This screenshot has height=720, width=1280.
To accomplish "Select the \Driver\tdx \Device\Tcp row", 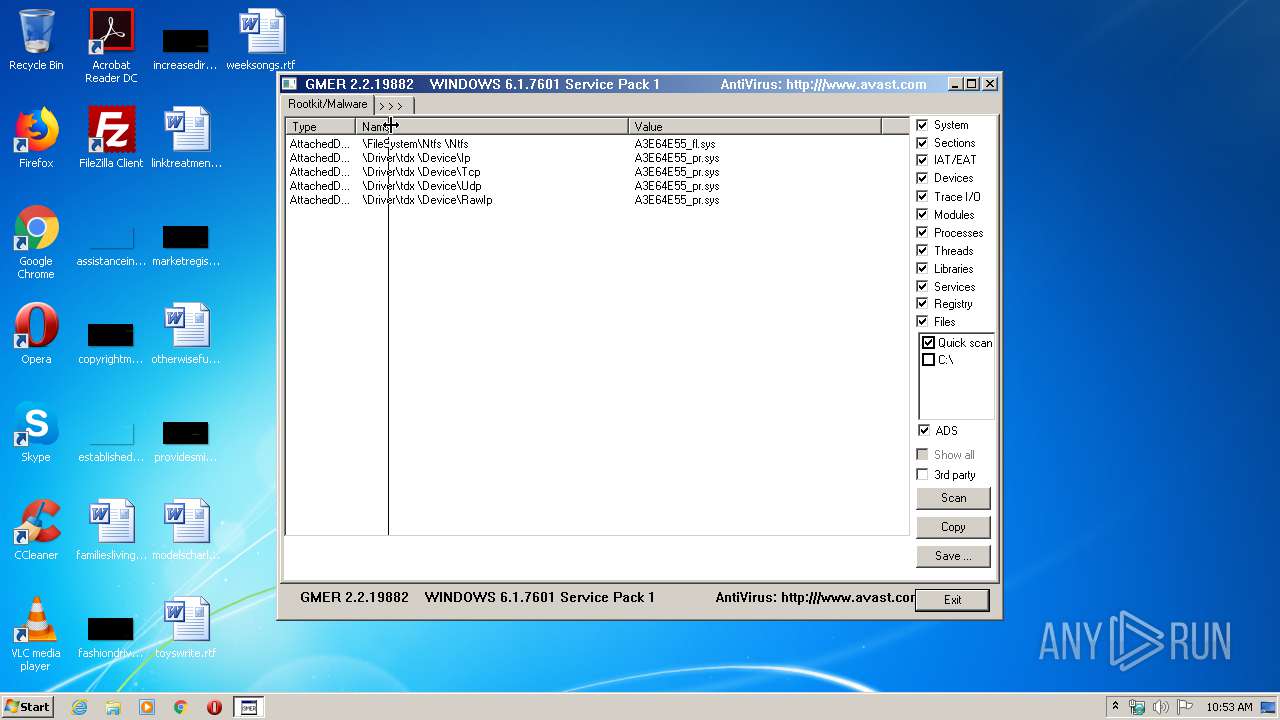I will point(597,172).
